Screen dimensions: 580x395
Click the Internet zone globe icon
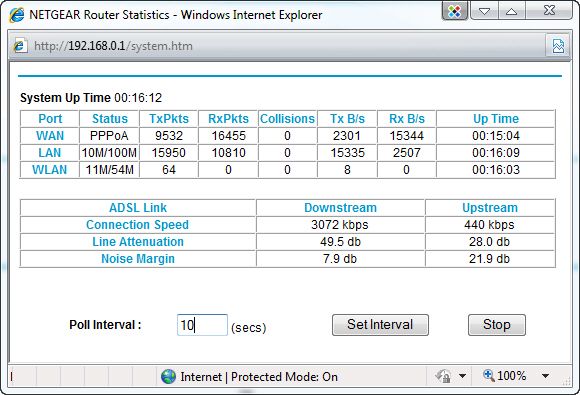coord(168,377)
